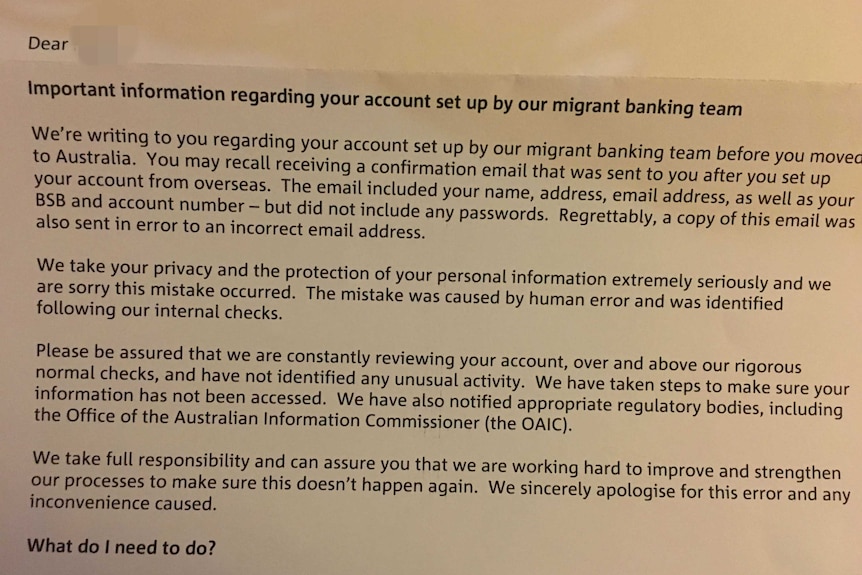The height and width of the screenshot is (575, 862).
Task: Click 'inconvenience caused' at paragraph end
Action: (123, 502)
